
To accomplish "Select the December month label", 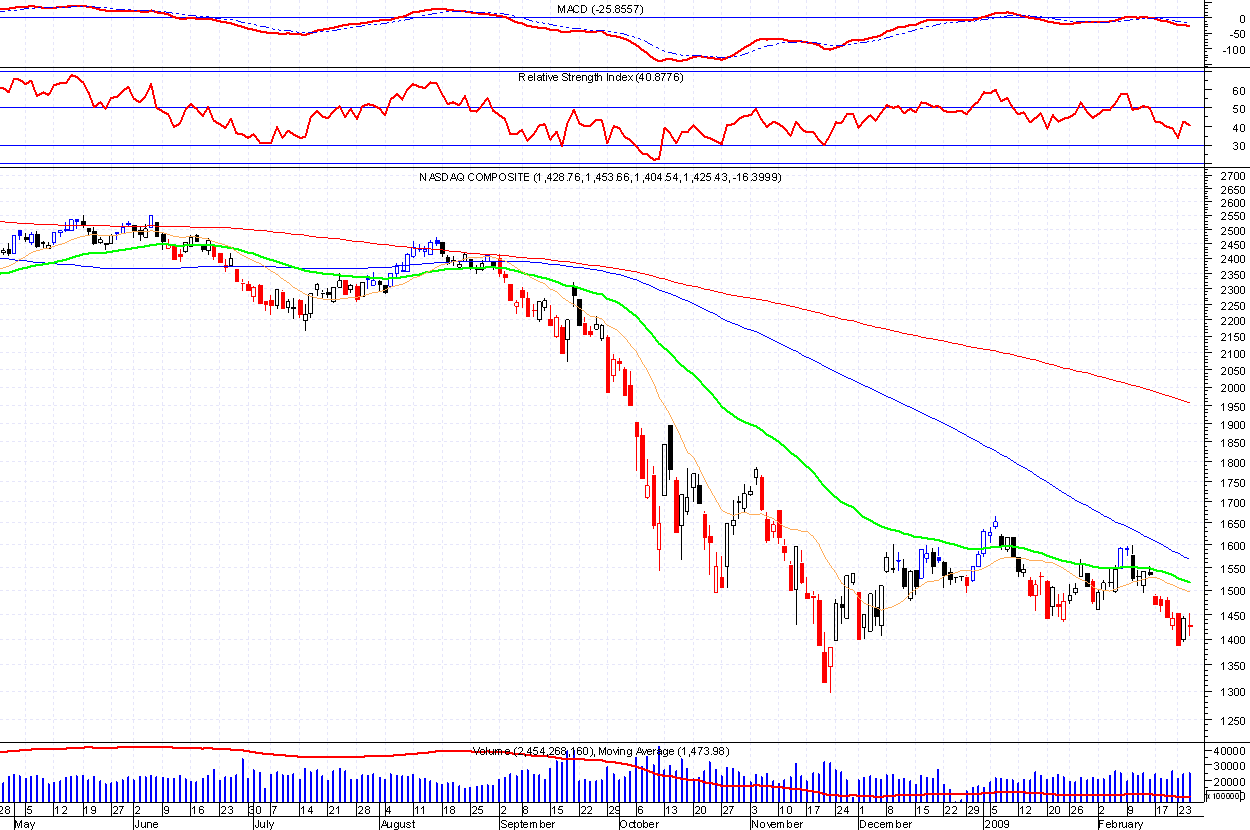I will coord(885,824).
